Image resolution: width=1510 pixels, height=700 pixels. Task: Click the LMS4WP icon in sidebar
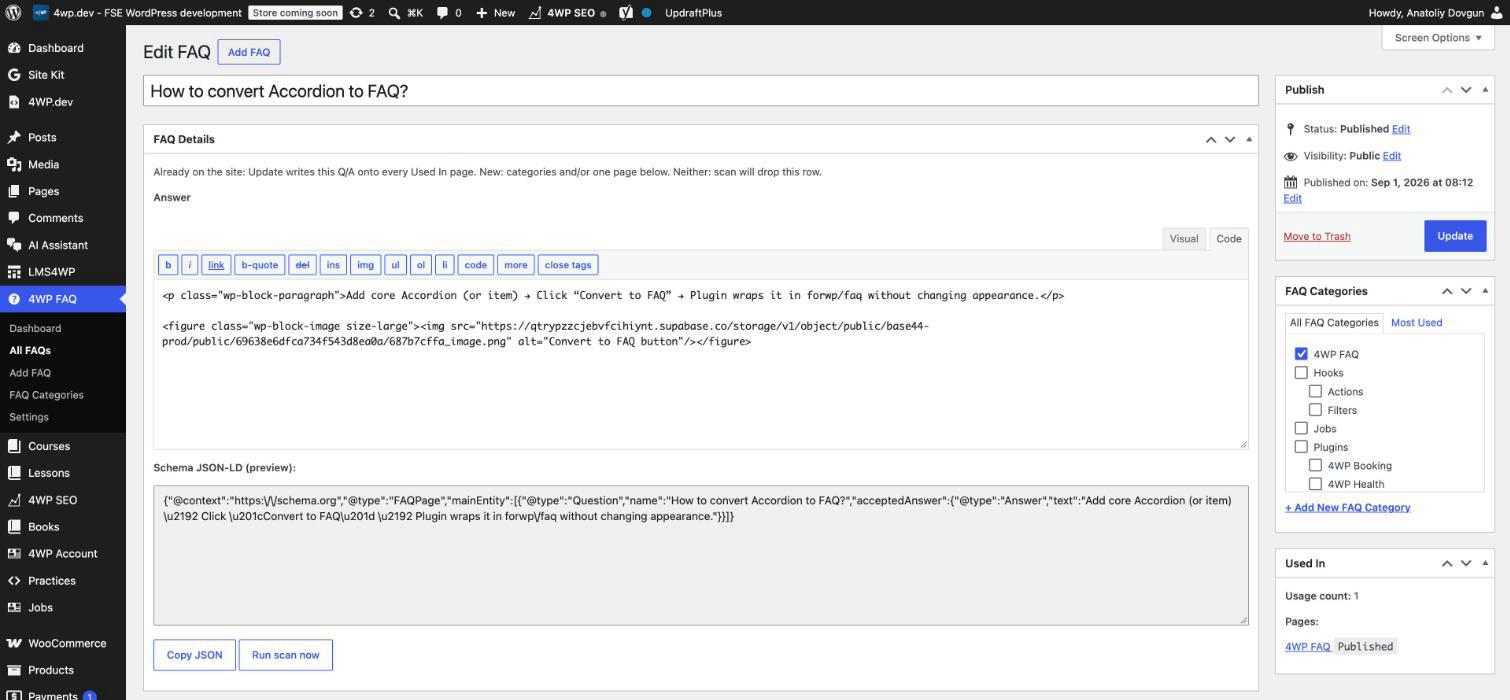(14, 272)
